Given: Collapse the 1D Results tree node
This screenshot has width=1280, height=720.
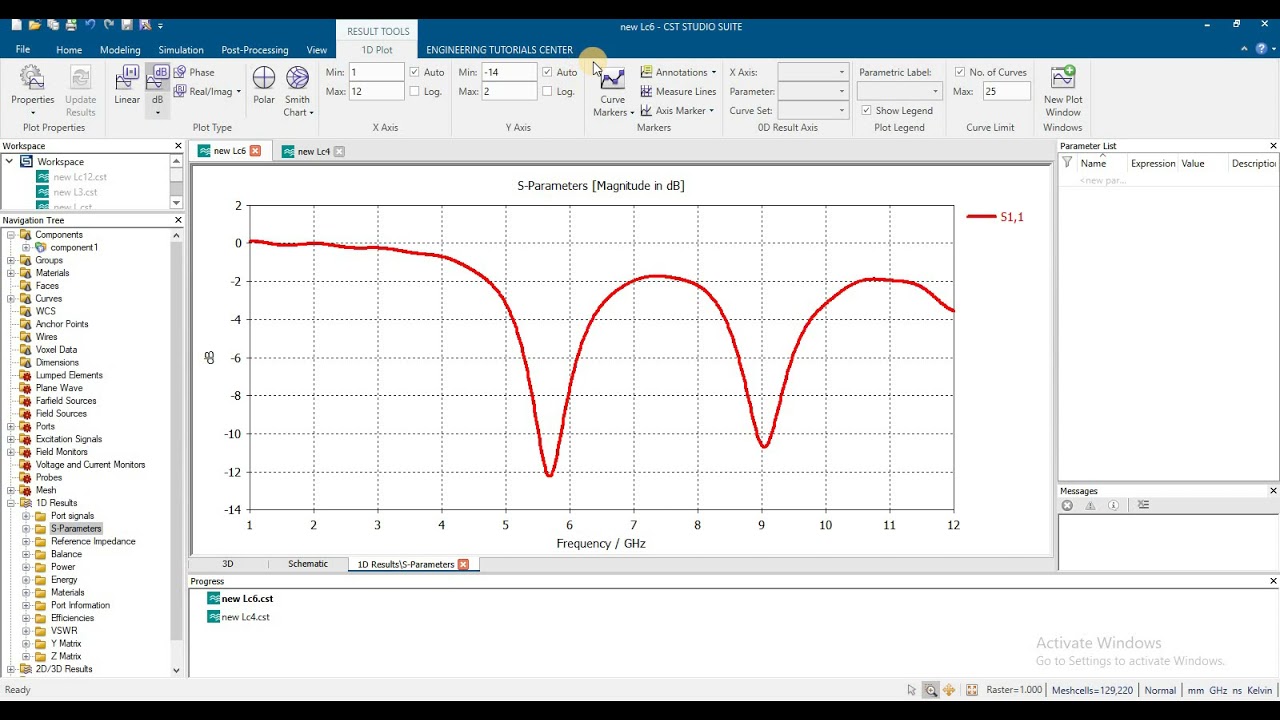Looking at the screenshot, I should [x=11, y=503].
